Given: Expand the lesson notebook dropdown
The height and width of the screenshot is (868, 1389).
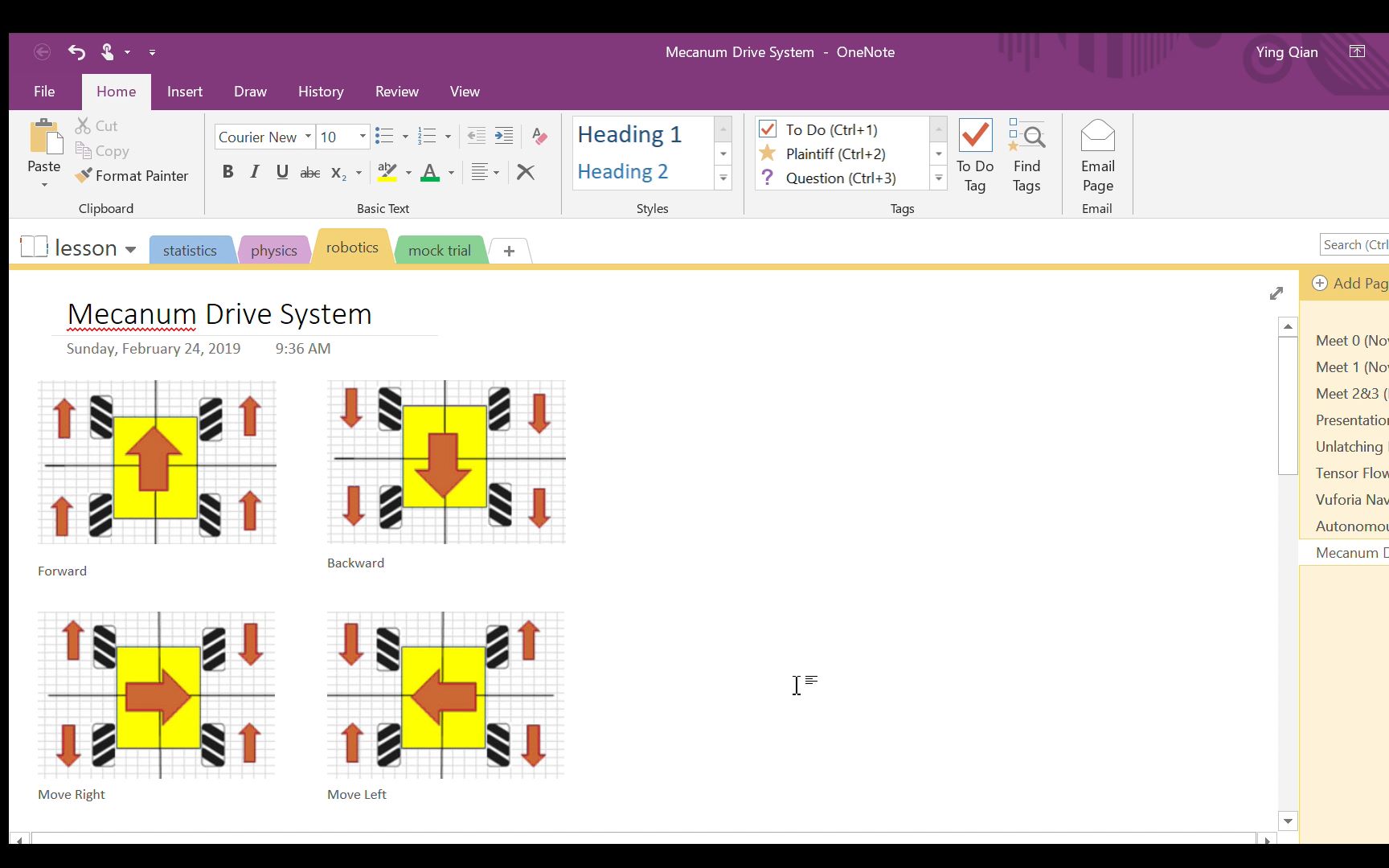Looking at the screenshot, I should (x=131, y=248).
